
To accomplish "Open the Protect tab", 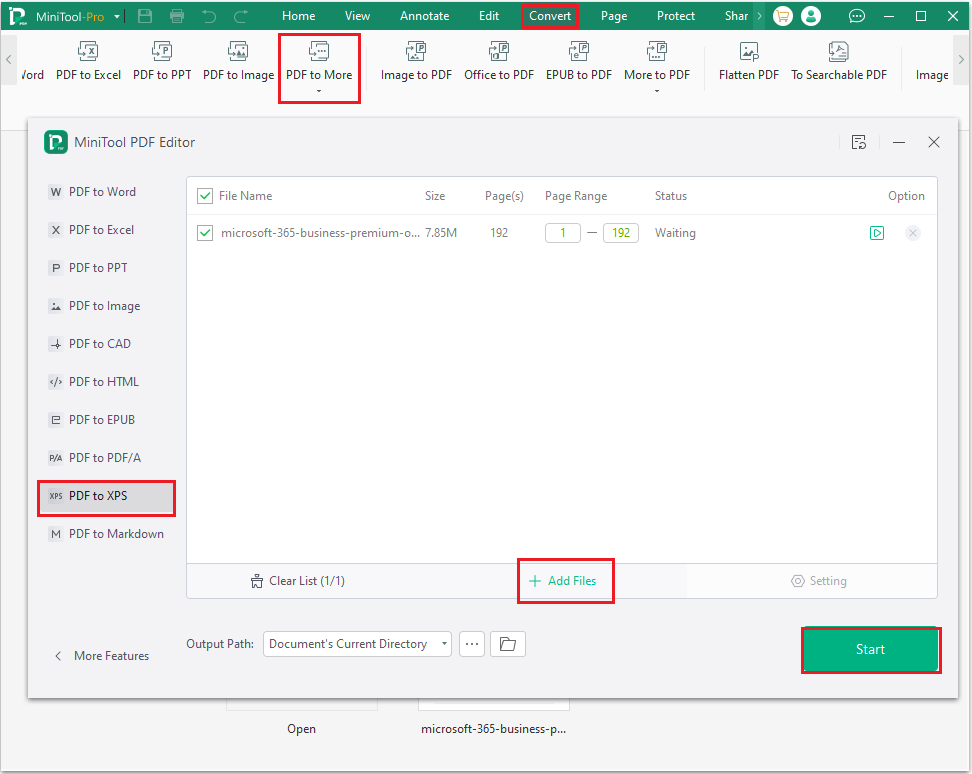I will pyautogui.click(x=676, y=16).
